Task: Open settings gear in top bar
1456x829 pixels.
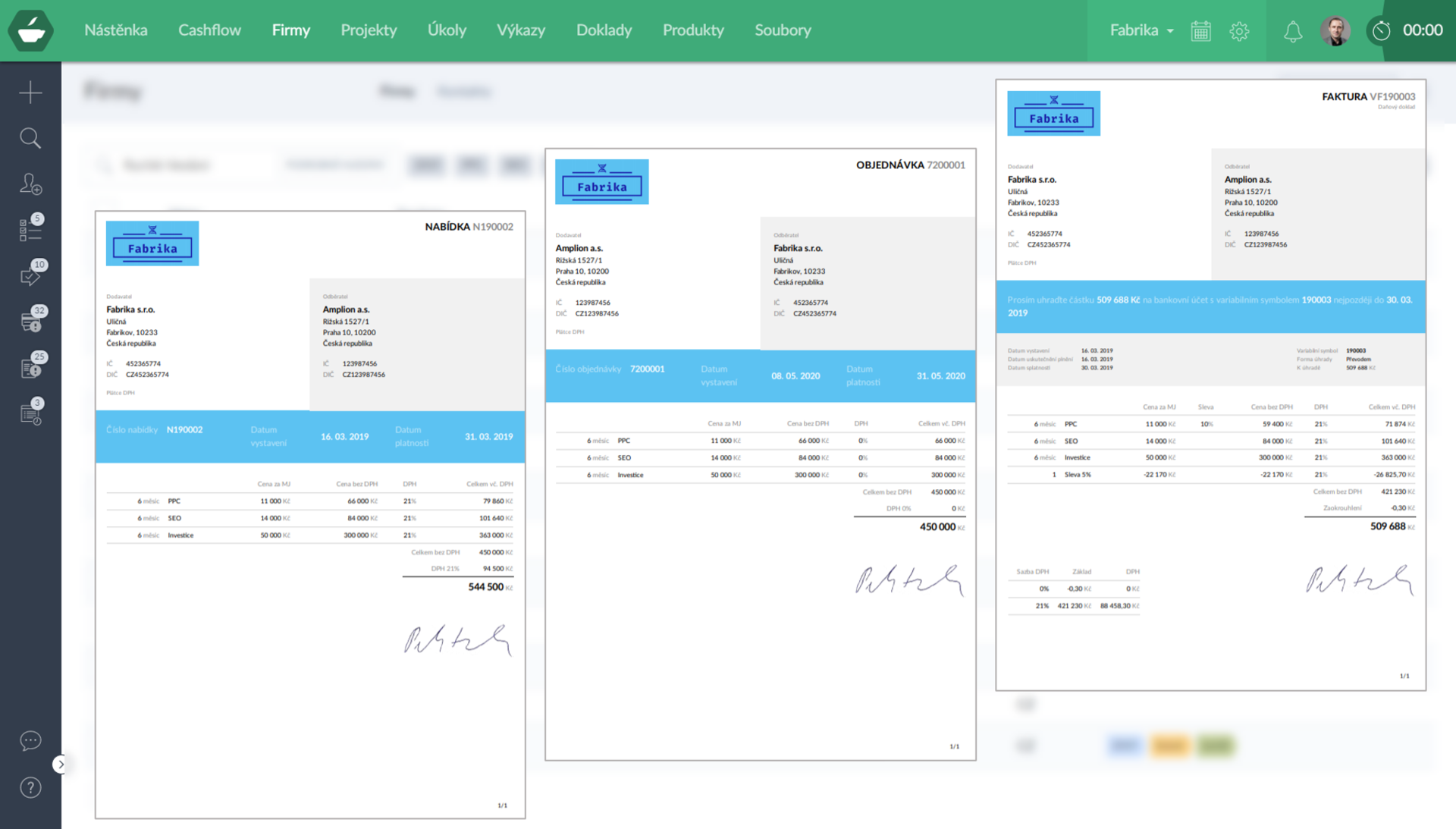Action: click(1239, 31)
